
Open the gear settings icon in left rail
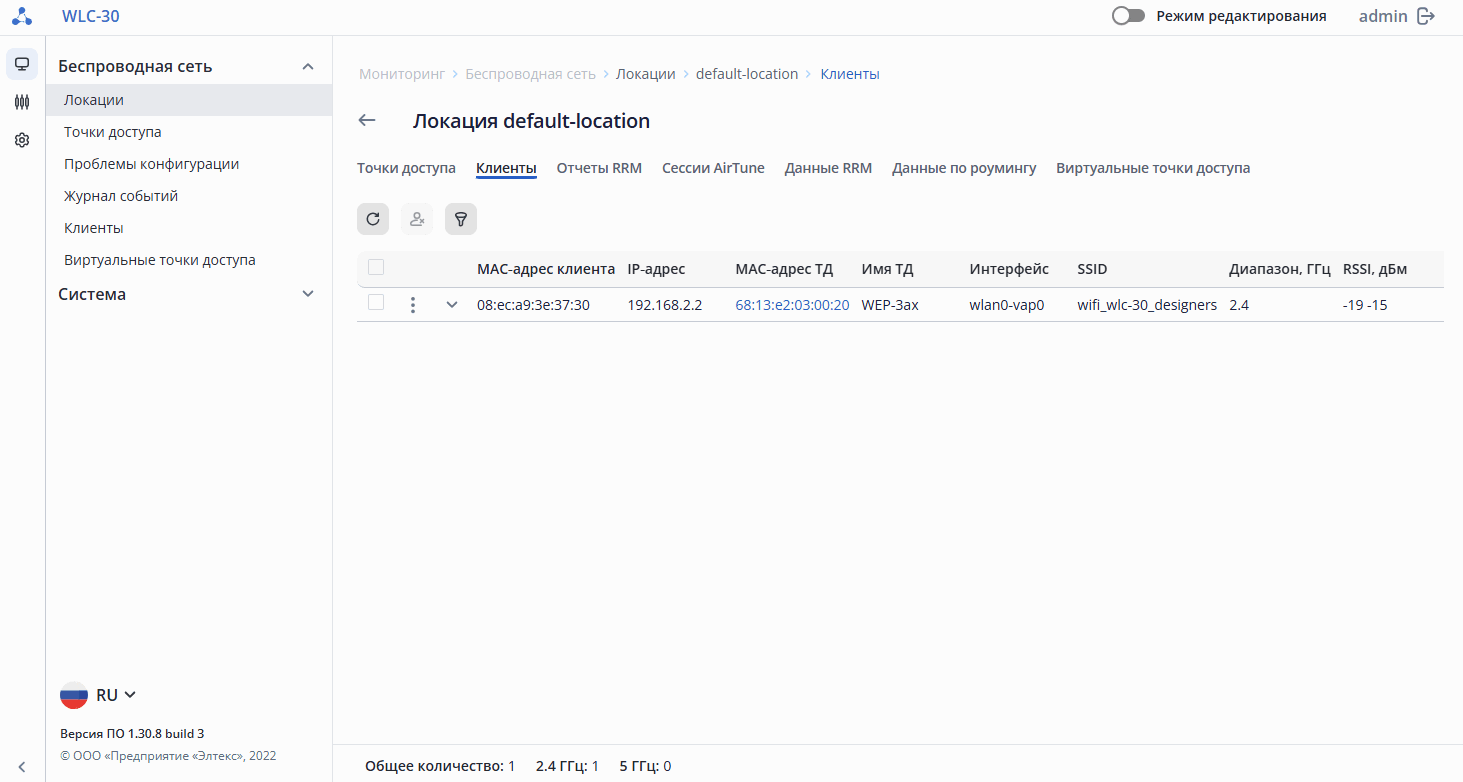click(22, 140)
